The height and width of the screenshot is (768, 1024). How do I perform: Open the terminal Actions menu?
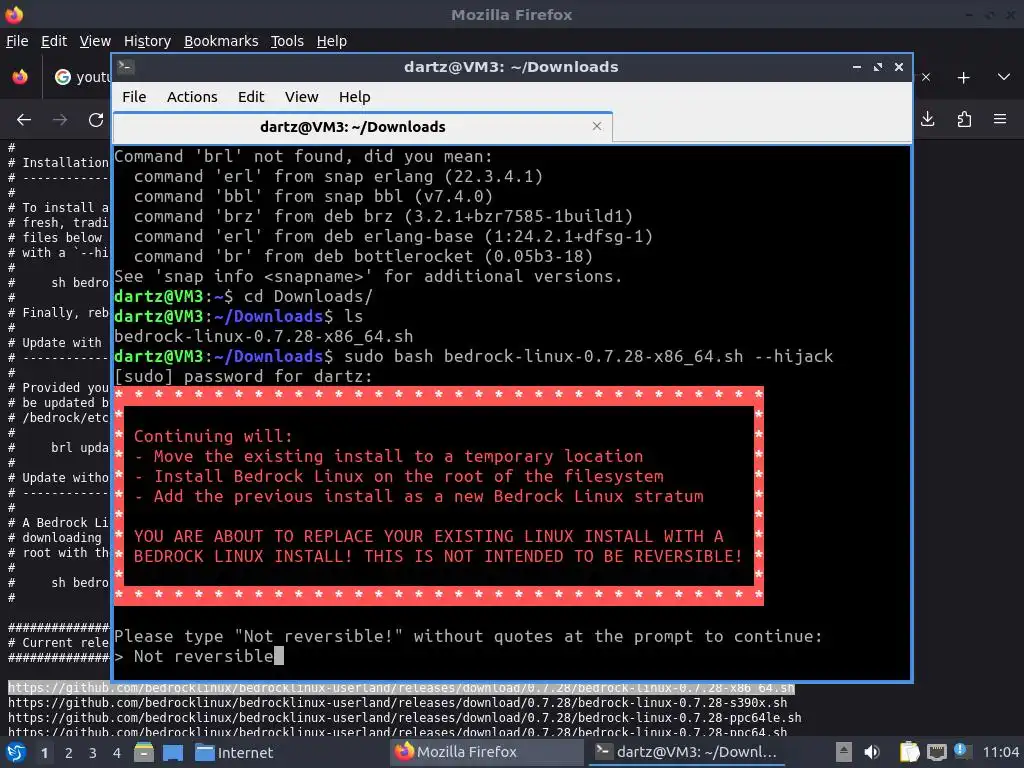[x=192, y=97]
